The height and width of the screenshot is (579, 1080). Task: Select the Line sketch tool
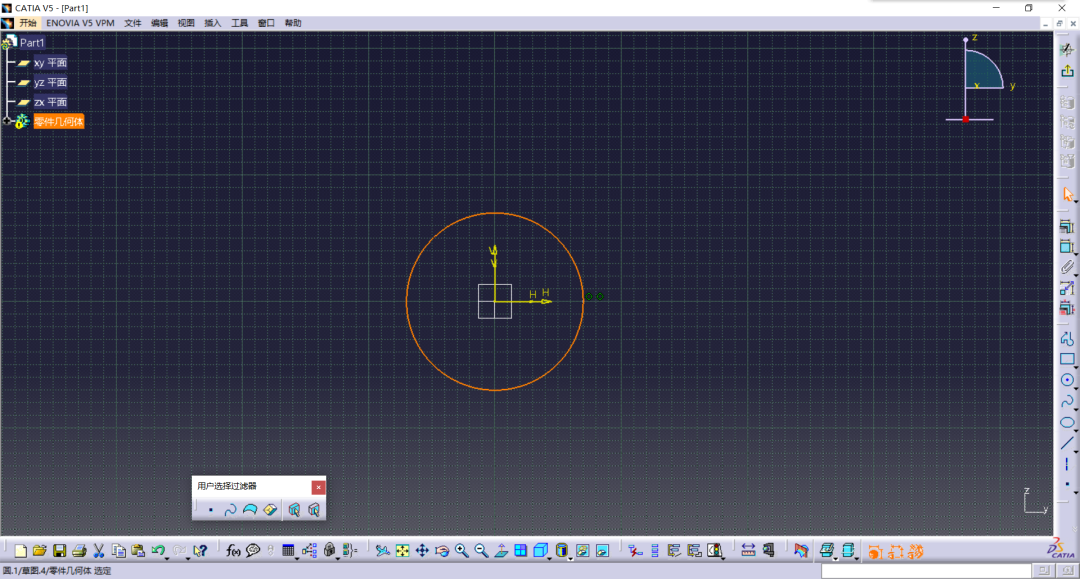[1067, 443]
